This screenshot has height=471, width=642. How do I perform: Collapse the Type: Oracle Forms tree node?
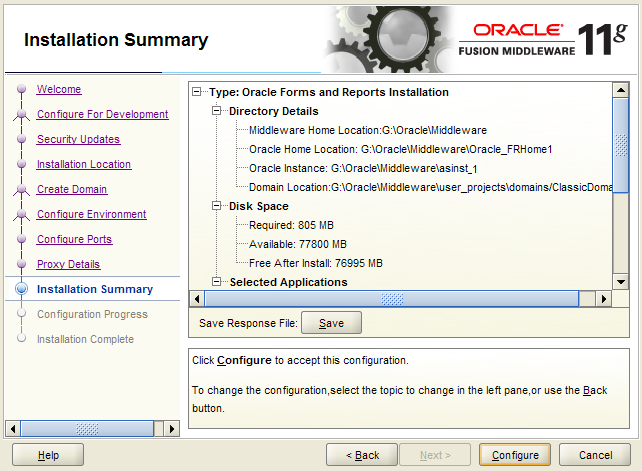point(197,92)
